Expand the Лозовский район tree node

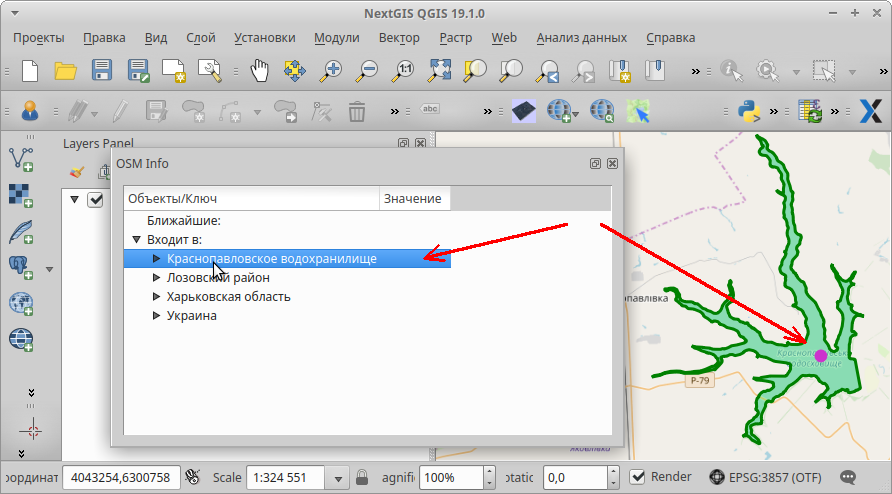156,278
